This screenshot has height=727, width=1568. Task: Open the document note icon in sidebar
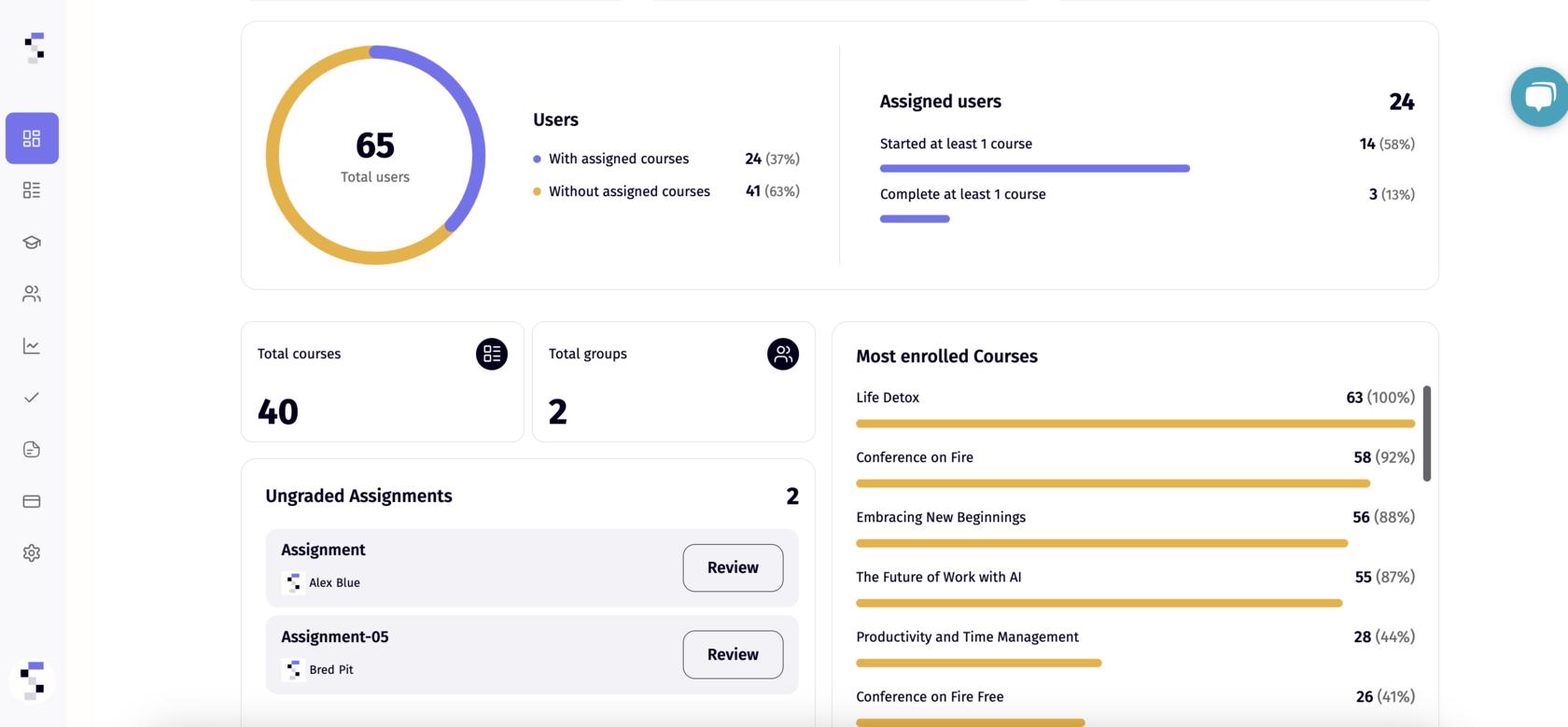click(x=32, y=450)
